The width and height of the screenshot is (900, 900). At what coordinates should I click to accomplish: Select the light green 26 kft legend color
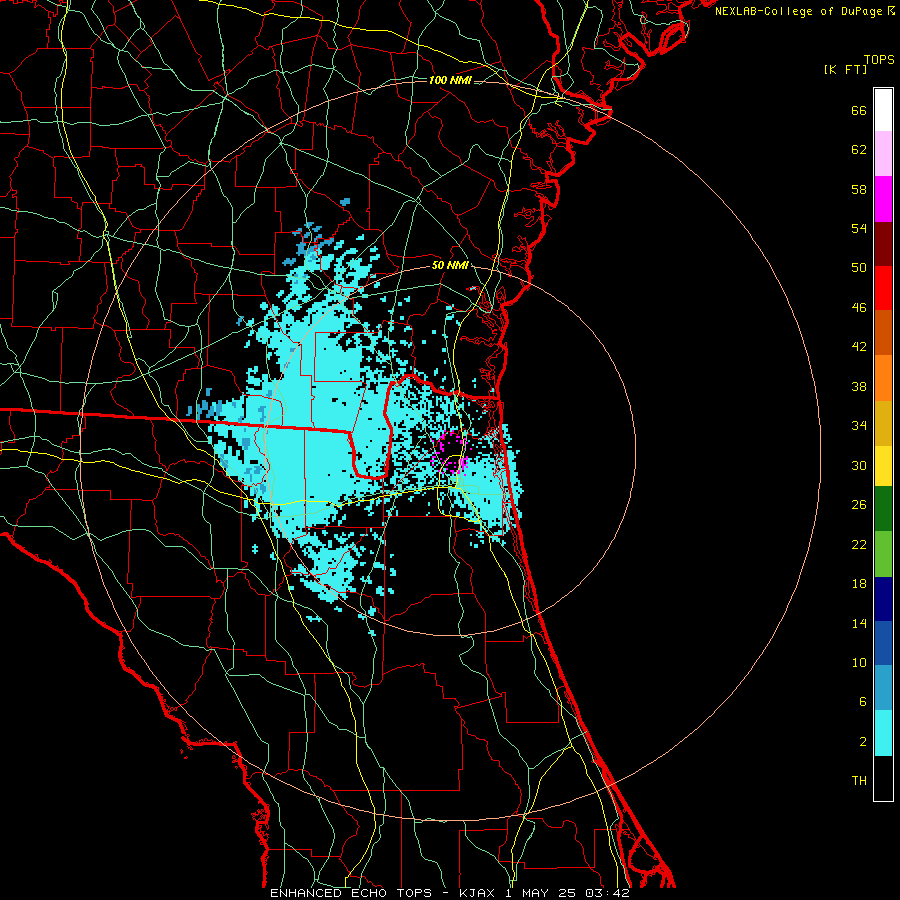coord(883,554)
